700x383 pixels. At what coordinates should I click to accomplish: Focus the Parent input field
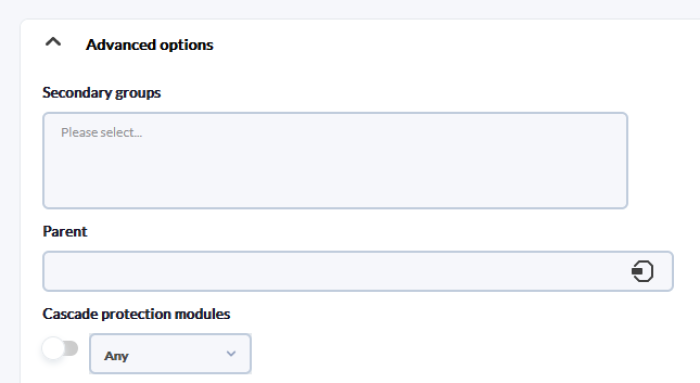pos(358,271)
